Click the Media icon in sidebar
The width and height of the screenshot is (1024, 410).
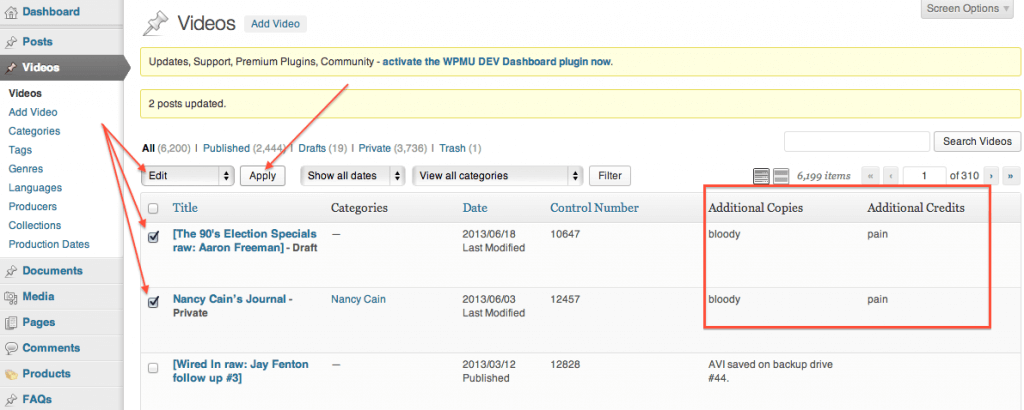[11, 296]
